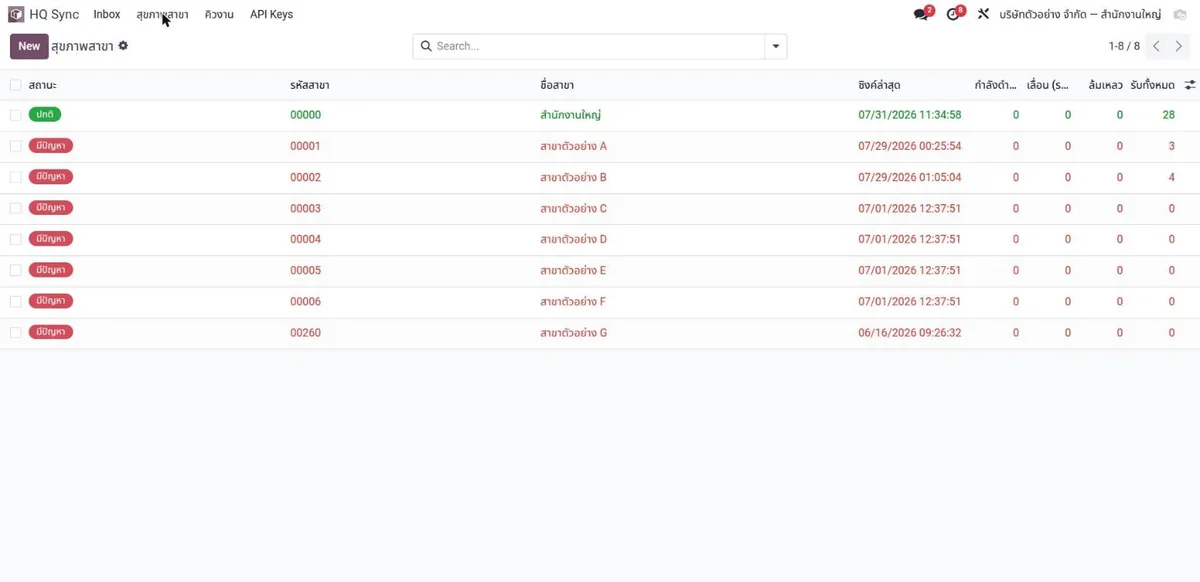Open the 00260 branch record

click(x=305, y=332)
